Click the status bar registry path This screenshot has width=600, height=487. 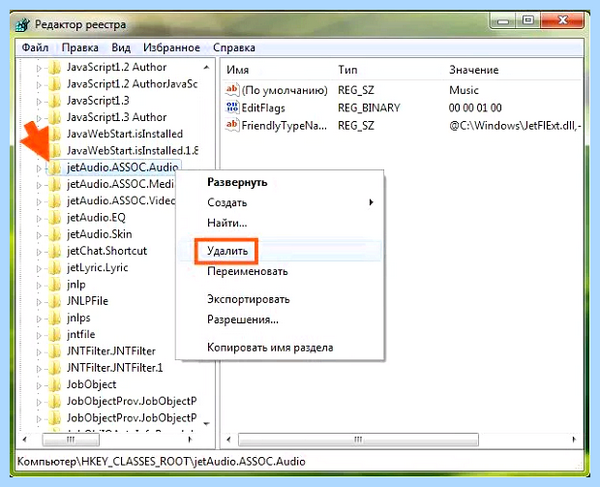click(x=161, y=461)
